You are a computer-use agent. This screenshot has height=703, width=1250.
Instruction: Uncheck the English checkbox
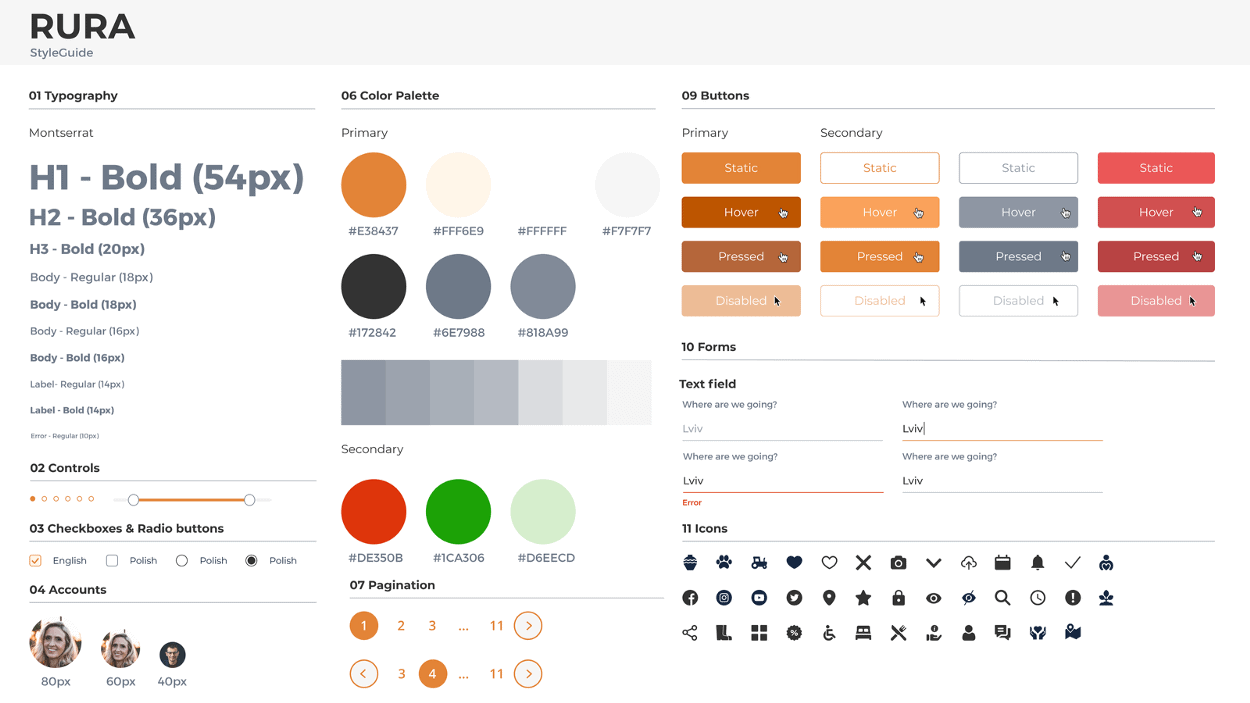pos(36,561)
